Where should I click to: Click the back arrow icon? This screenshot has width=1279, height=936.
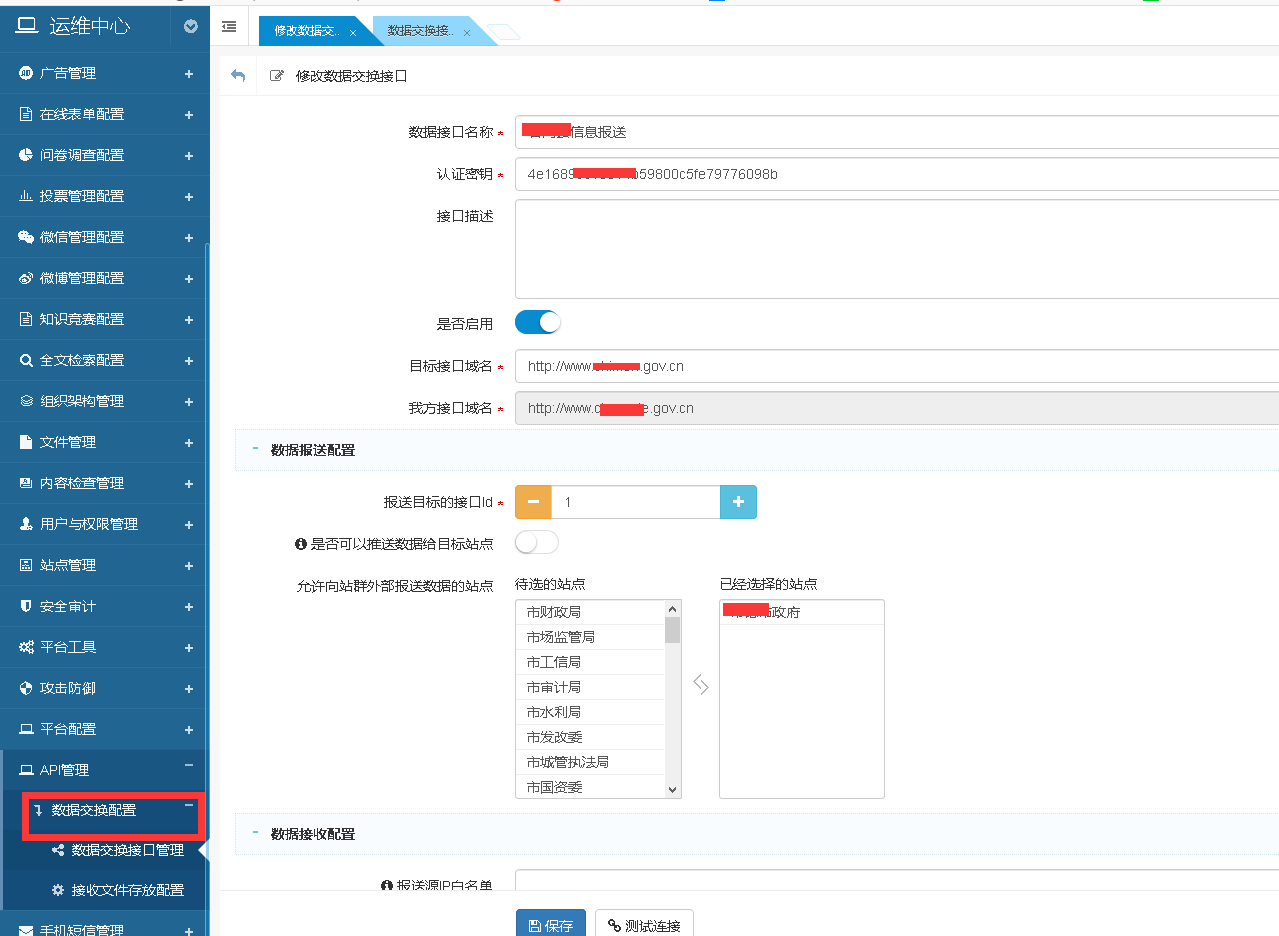pyautogui.click(x=238, y=76)
